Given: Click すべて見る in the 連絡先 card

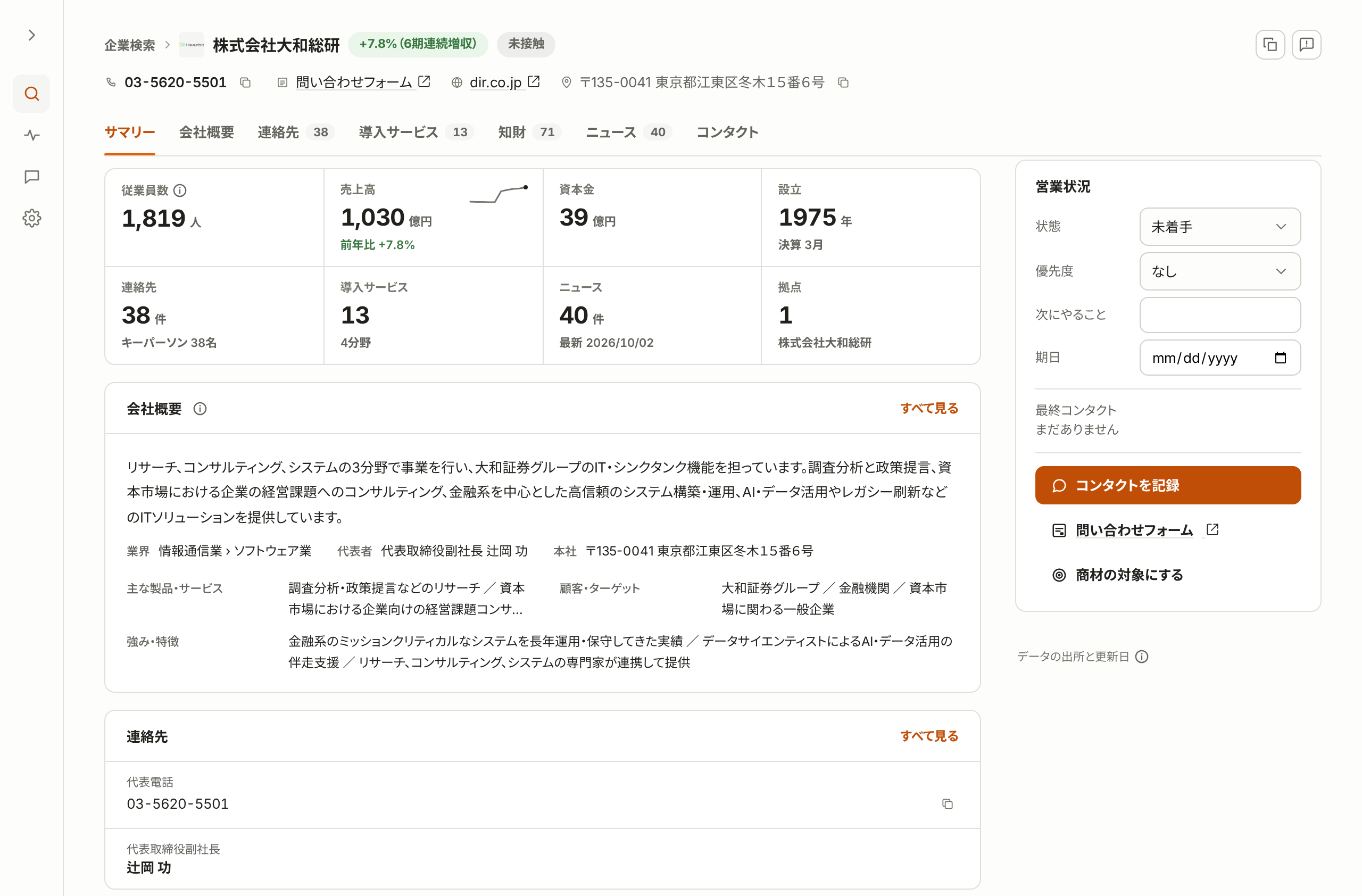Looking at the screenshot, I should 929,736.
